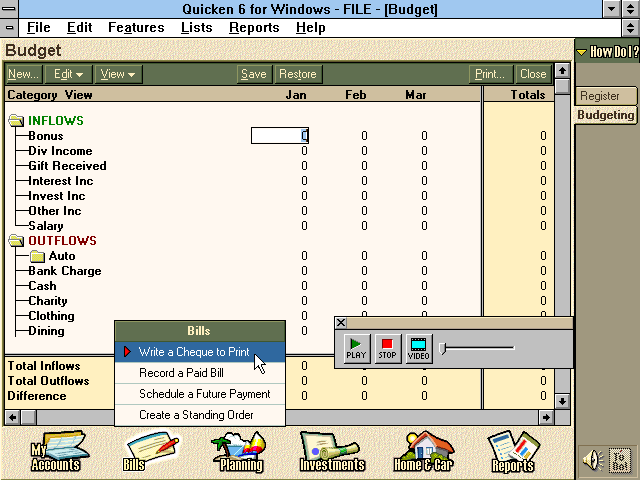Open the Help menu
Image resolution: width=640 pixels, height=480 pixels.
click(x=311, y=28)
